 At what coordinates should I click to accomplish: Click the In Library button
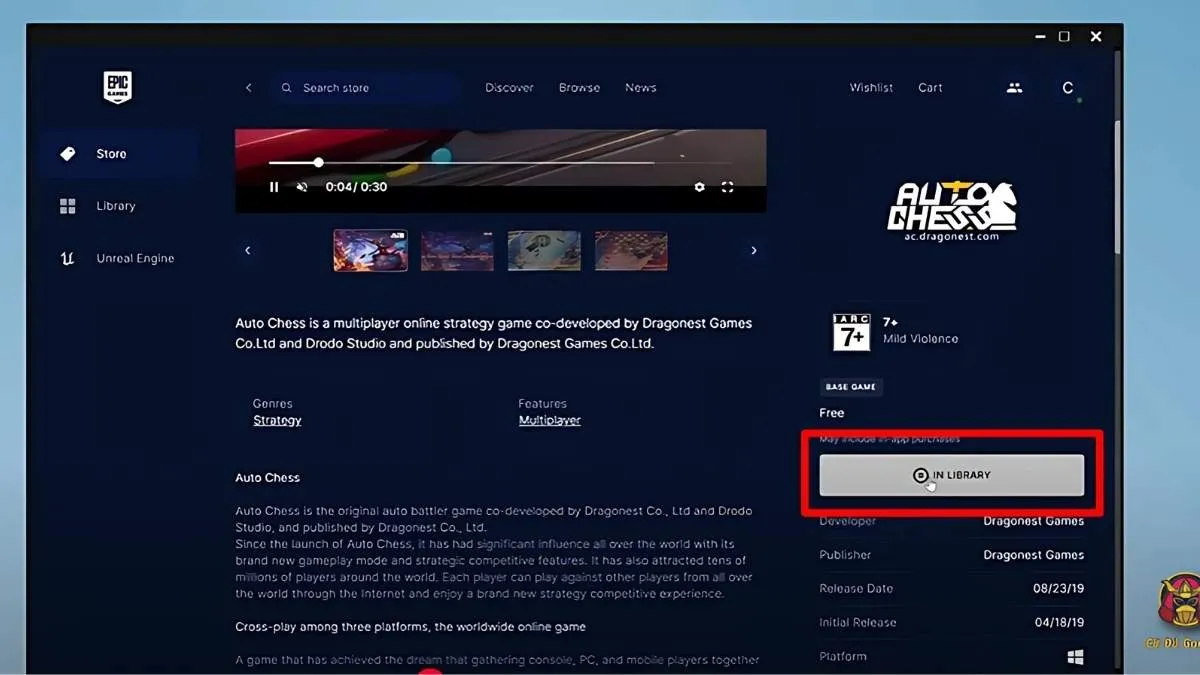click(951, 475)
